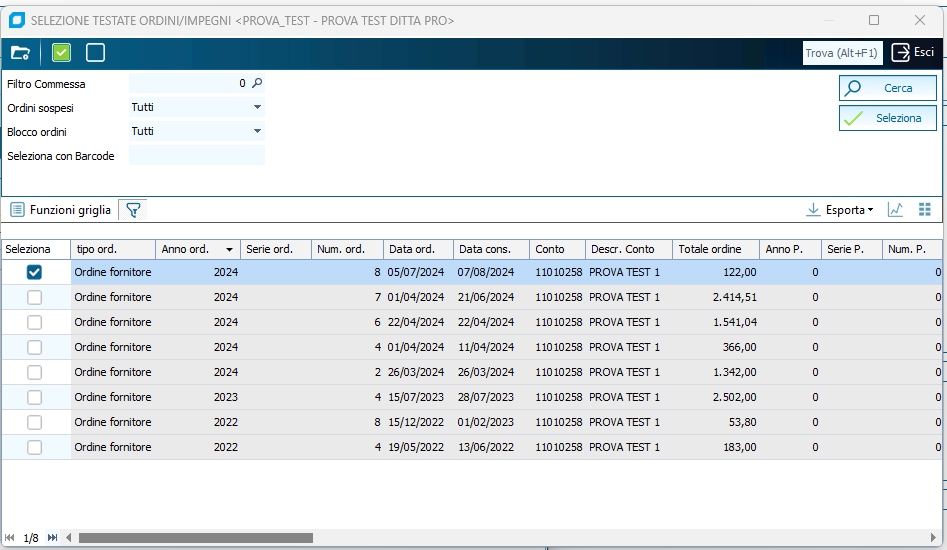The image size is (947, 550).
Task: Open the Funzioni griglia menu
Action: [x=61, y=209]
